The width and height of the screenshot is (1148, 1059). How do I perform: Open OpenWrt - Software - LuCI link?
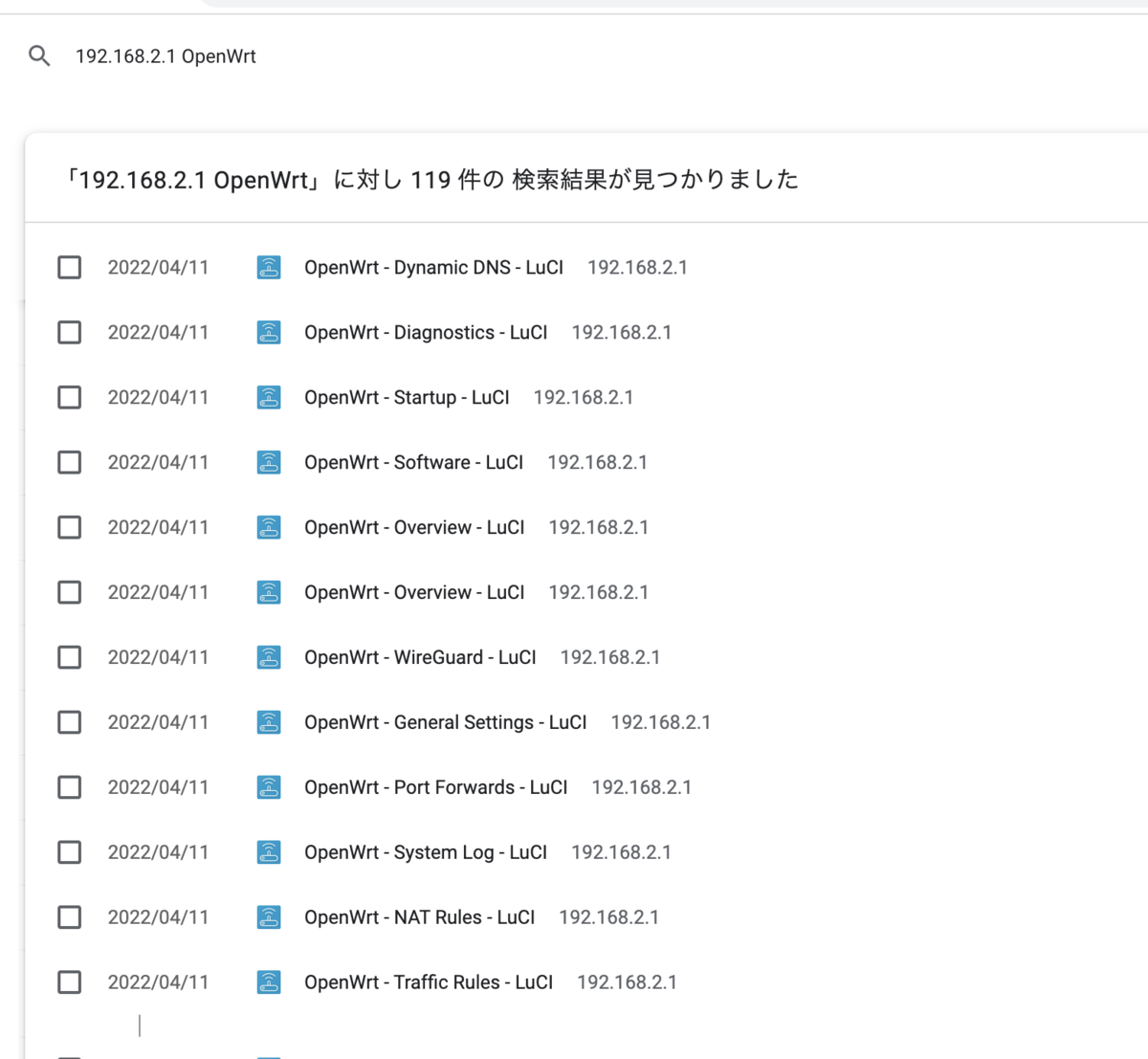point(413,463)
